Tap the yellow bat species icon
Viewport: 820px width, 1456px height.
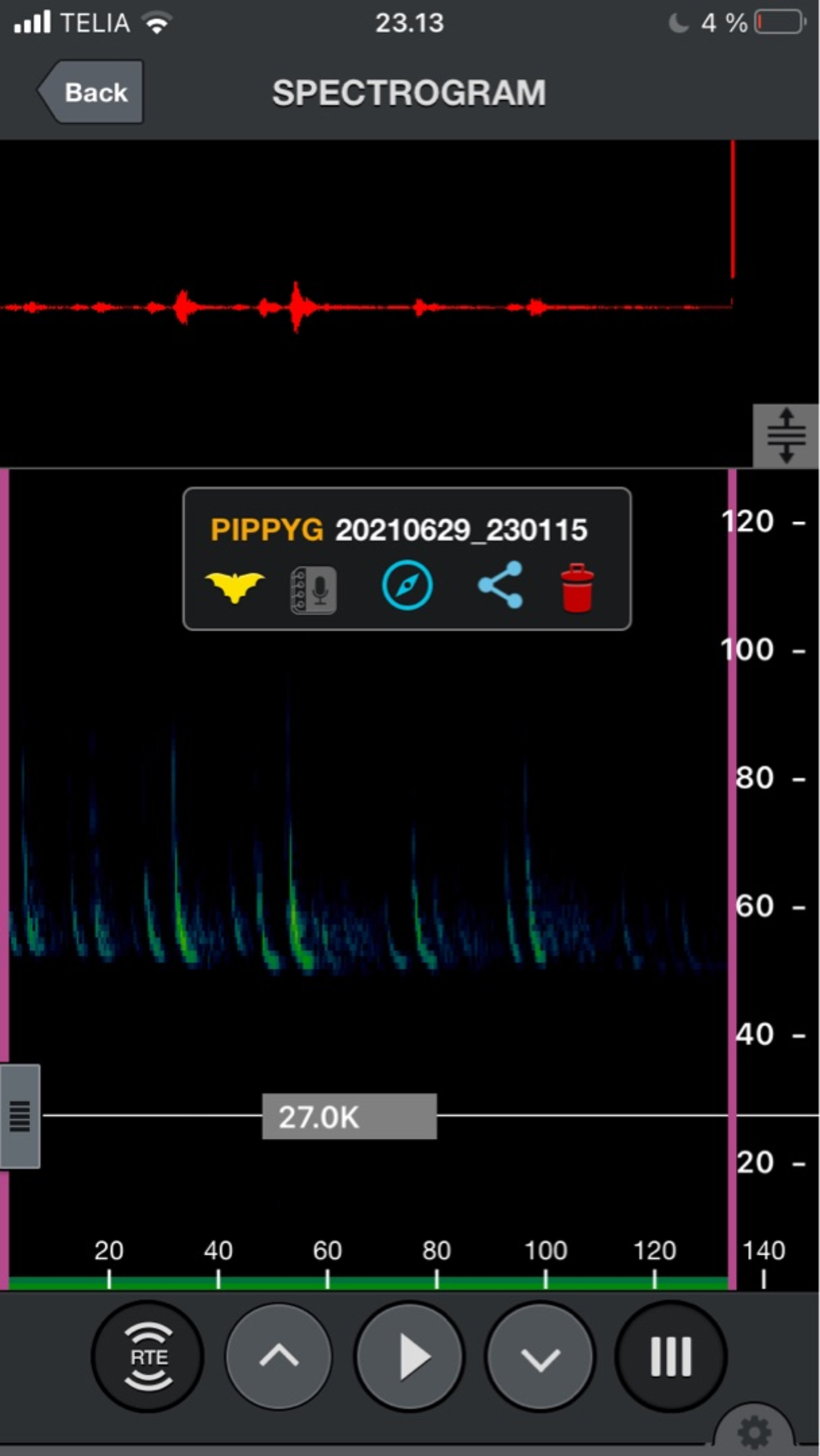click(234, 586)
